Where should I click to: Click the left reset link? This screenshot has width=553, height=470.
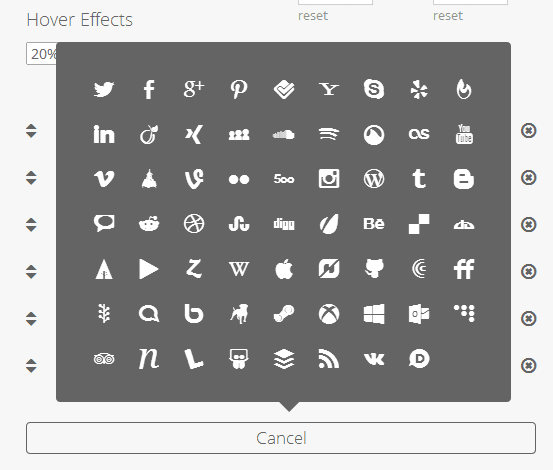[313, 16]
